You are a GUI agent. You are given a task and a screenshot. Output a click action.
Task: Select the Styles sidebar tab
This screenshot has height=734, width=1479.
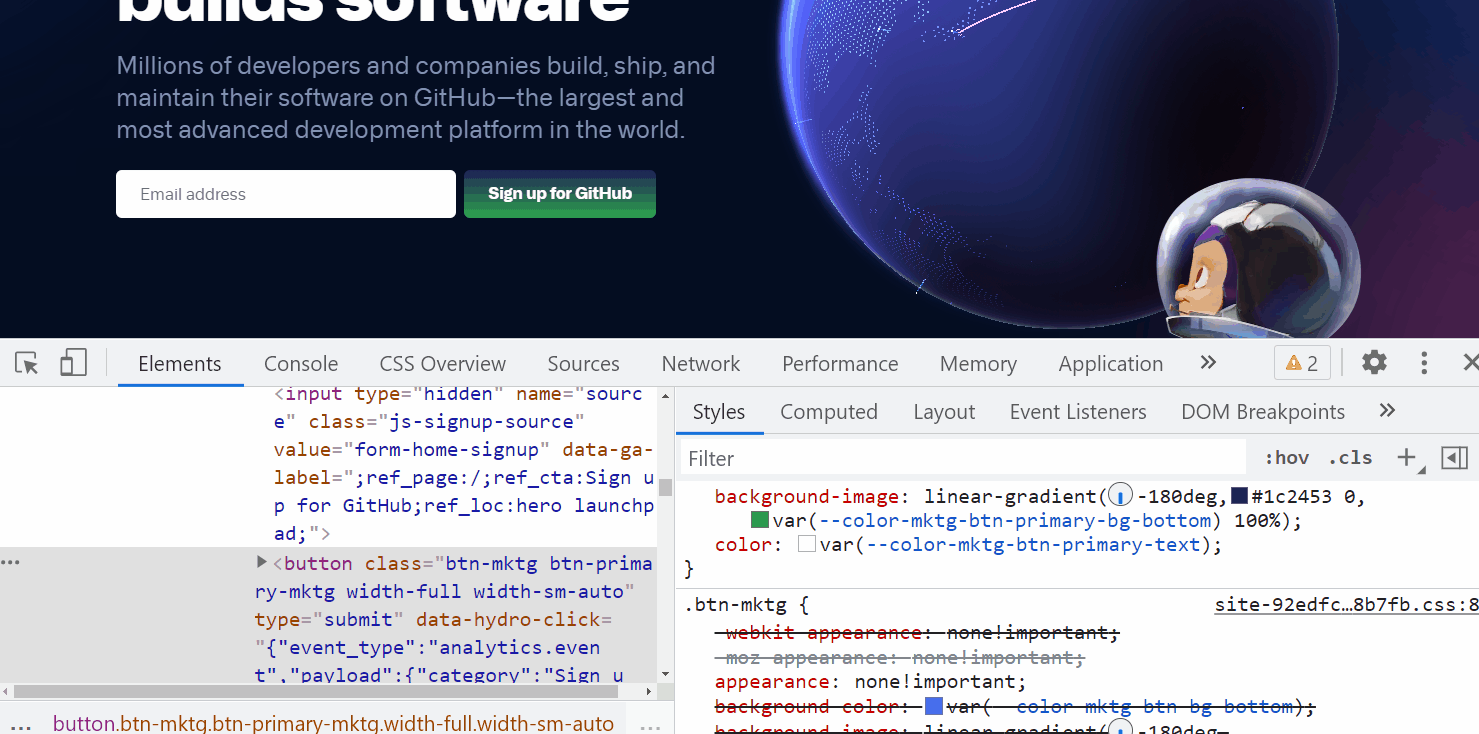(719, 412)
